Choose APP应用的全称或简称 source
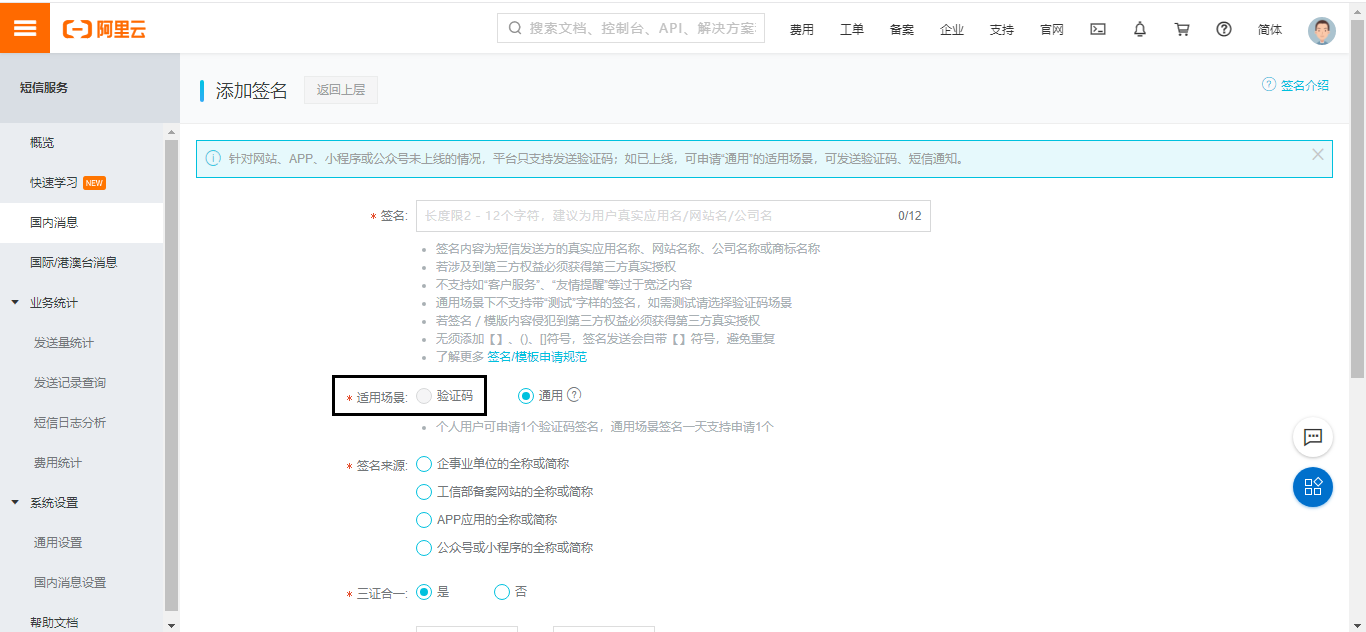The height and width of the screenshot is (632, 1366). coord(424,520)
